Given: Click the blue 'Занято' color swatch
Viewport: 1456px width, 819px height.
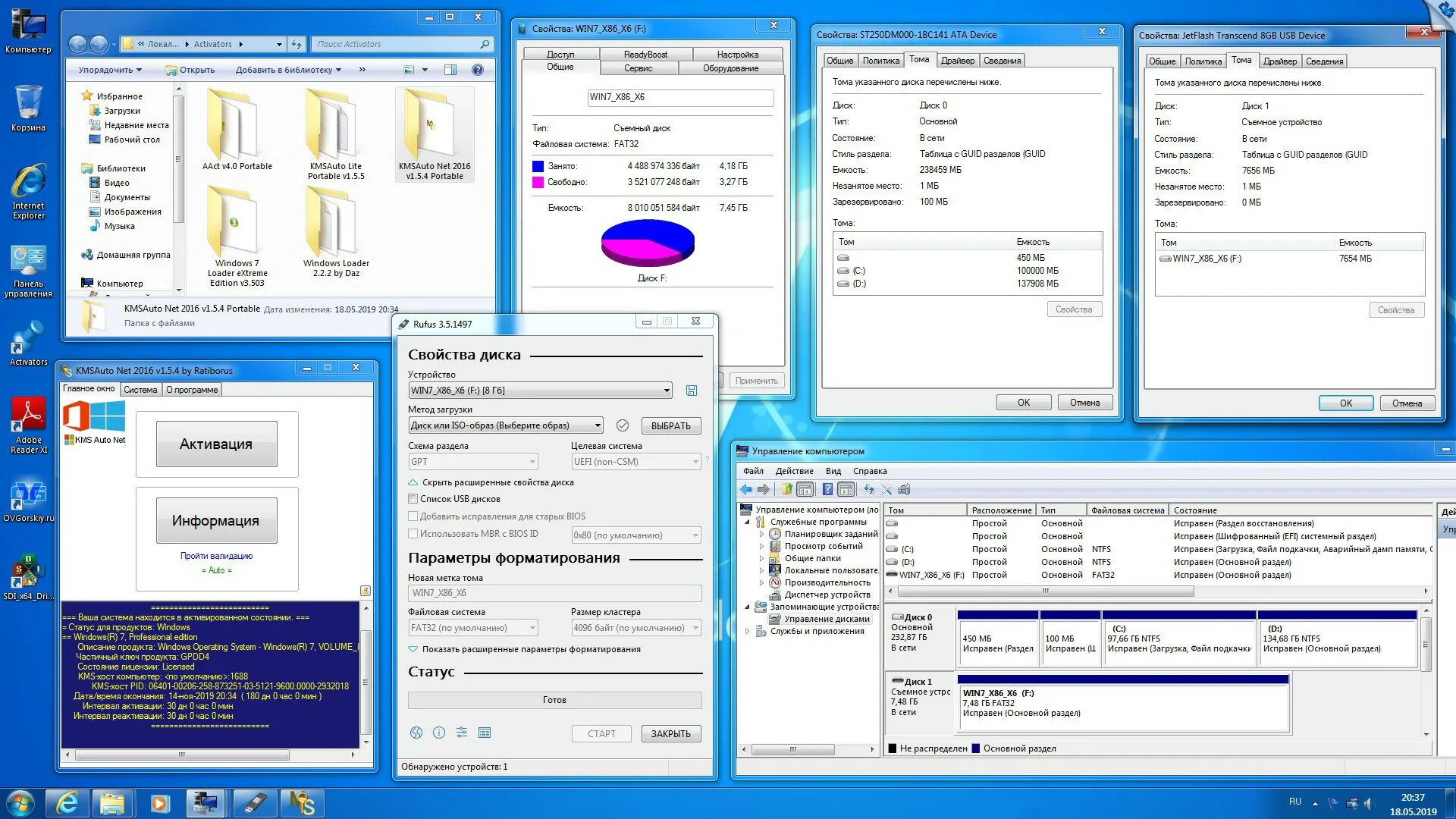Looking at the screenshot, I should pyautogui.click(x=538, y=166).
